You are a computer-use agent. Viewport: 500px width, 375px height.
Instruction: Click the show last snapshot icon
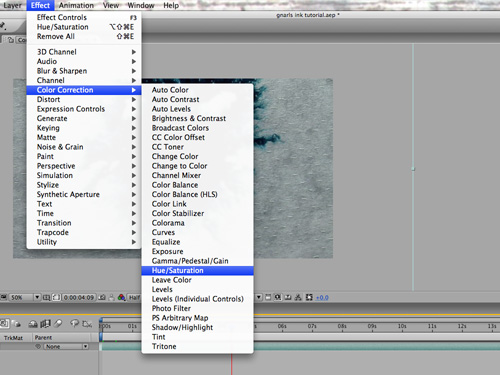[x=112, y=297]
